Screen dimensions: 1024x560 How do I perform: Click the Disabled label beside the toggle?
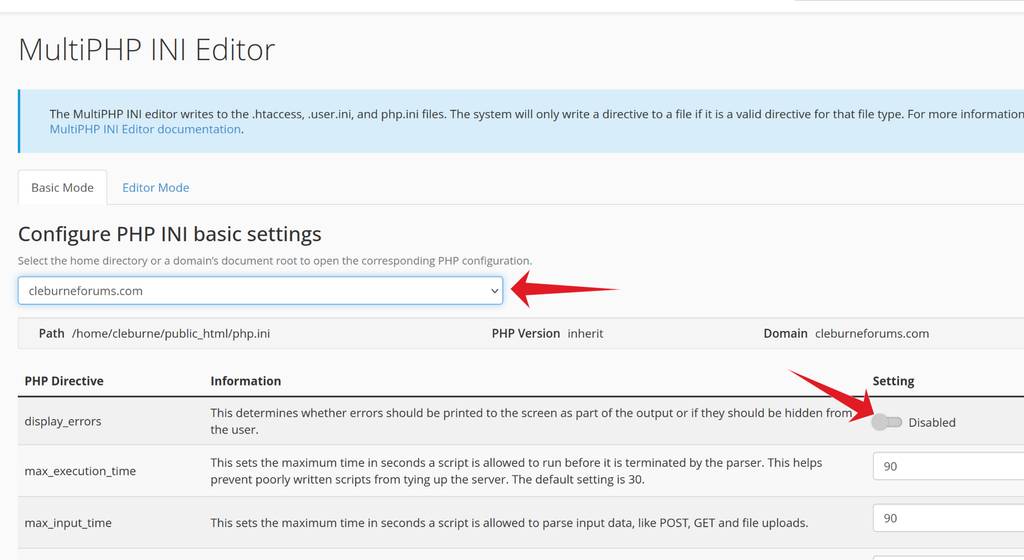(x=932, y=423)
